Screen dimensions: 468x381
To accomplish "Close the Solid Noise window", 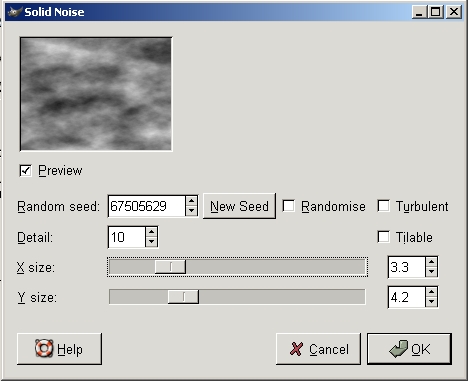I will [454, 12].
